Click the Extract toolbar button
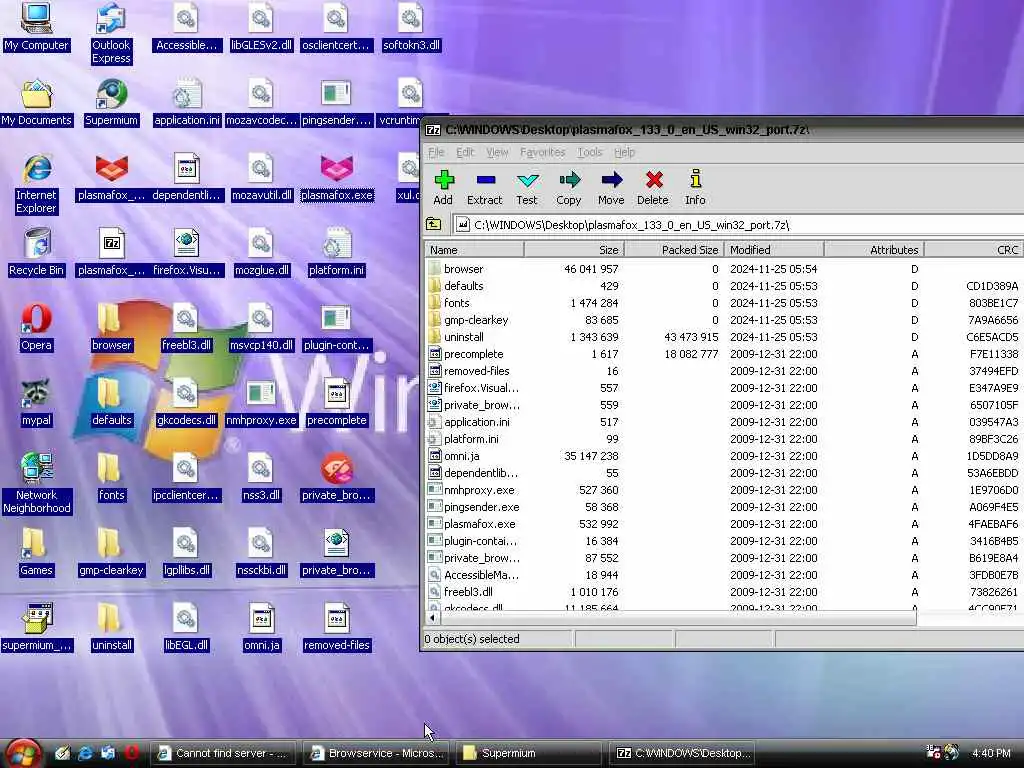Image resolution: width=1024 pixels, height=768 pixels. pyautogui.click(x=485, y=187)
